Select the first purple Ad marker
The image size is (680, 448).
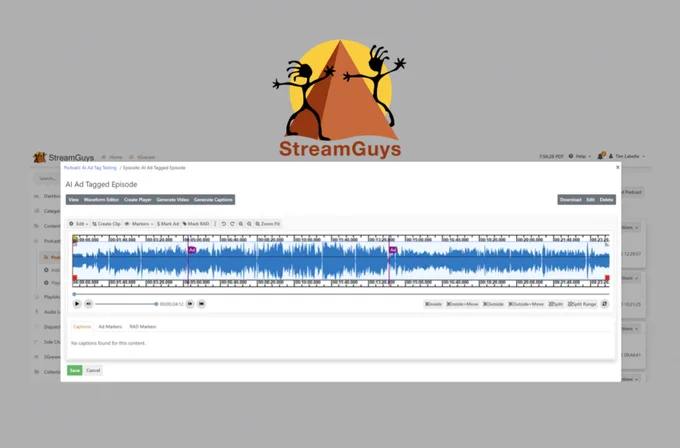pyautogui.click(x=192, y=250)
